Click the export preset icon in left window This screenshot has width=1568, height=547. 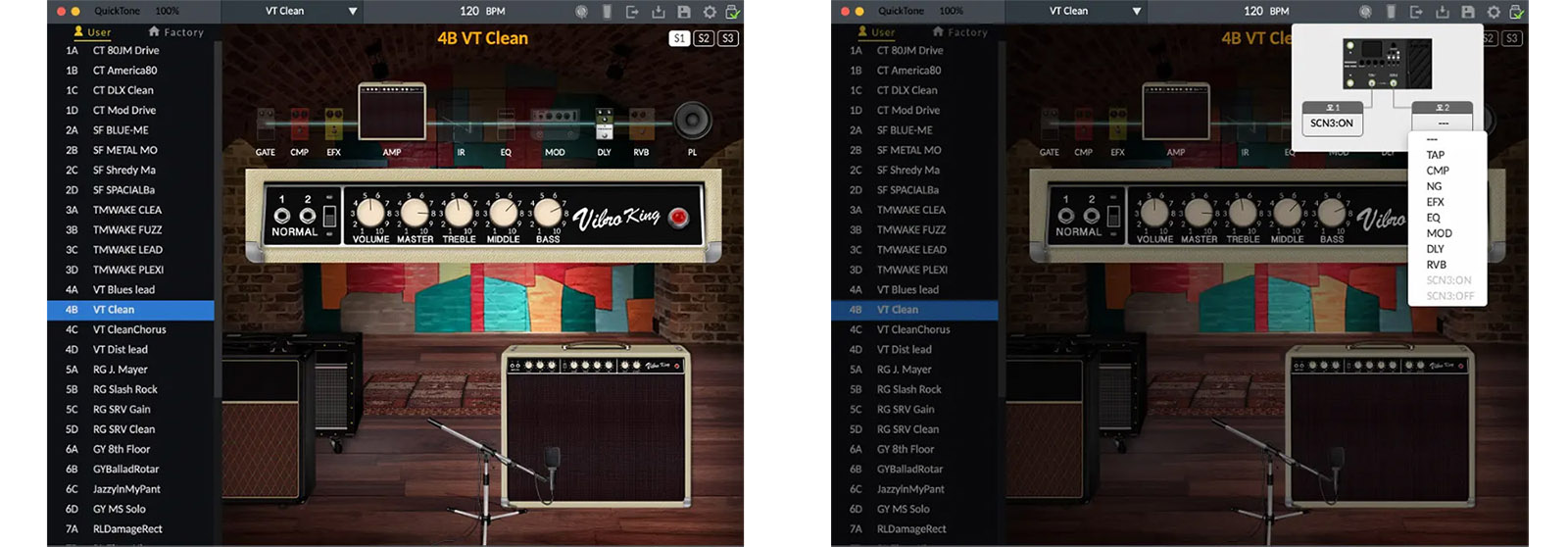coord(632,12)
